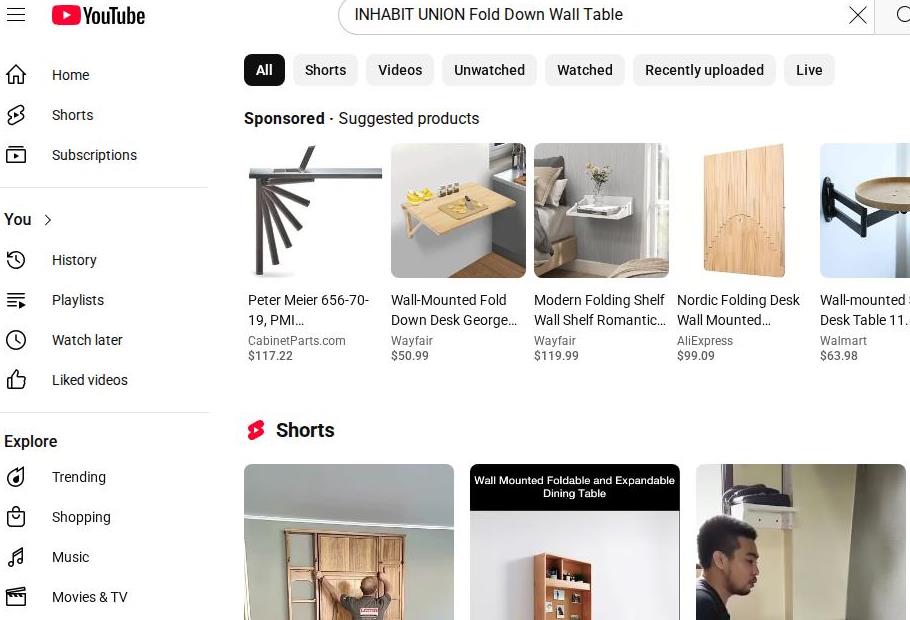The width and height of the screenshot is (910, 620).
Task: Open Subscriptions in the sidebar
Action: 94,155
